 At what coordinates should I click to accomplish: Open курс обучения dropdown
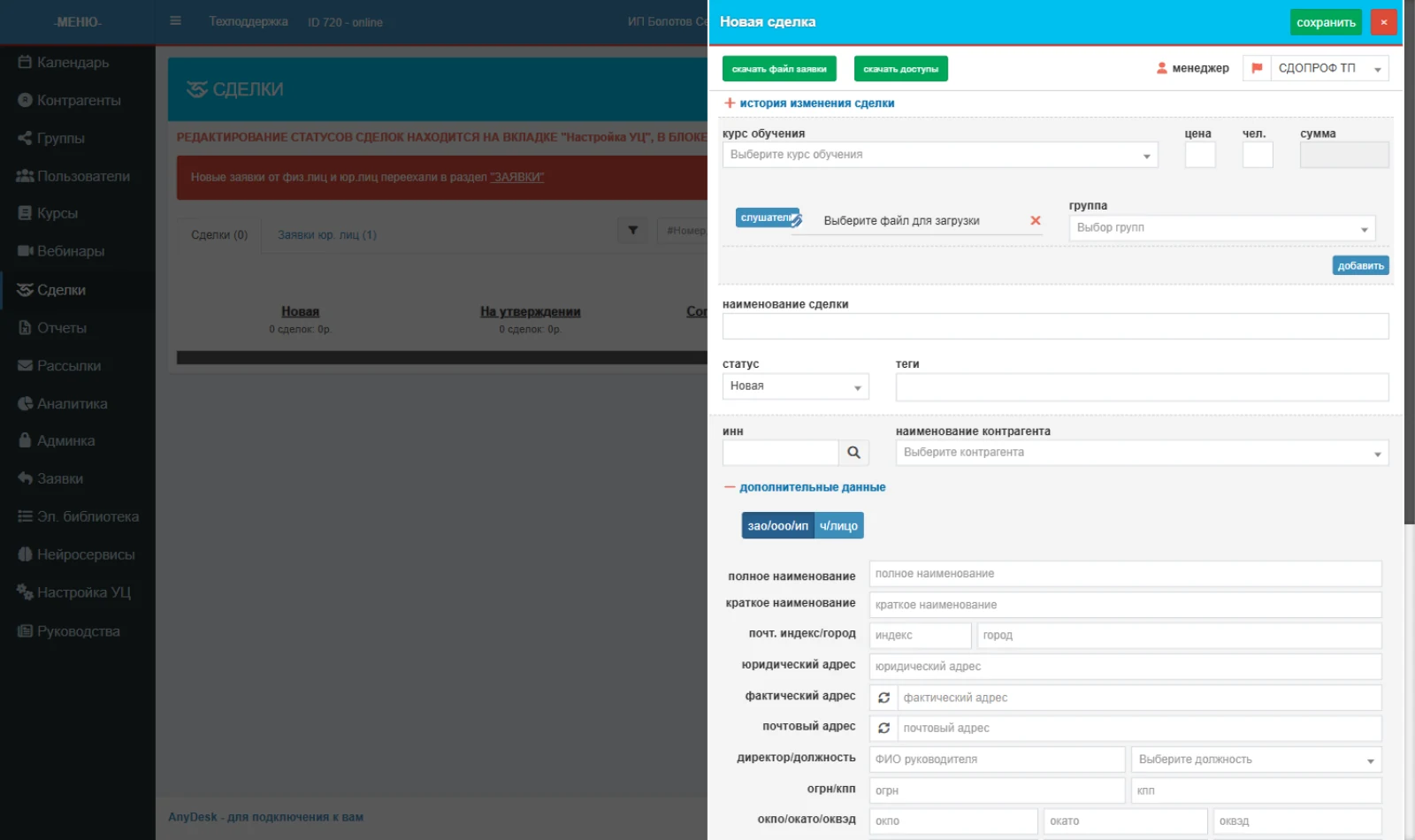click(940, 155)
